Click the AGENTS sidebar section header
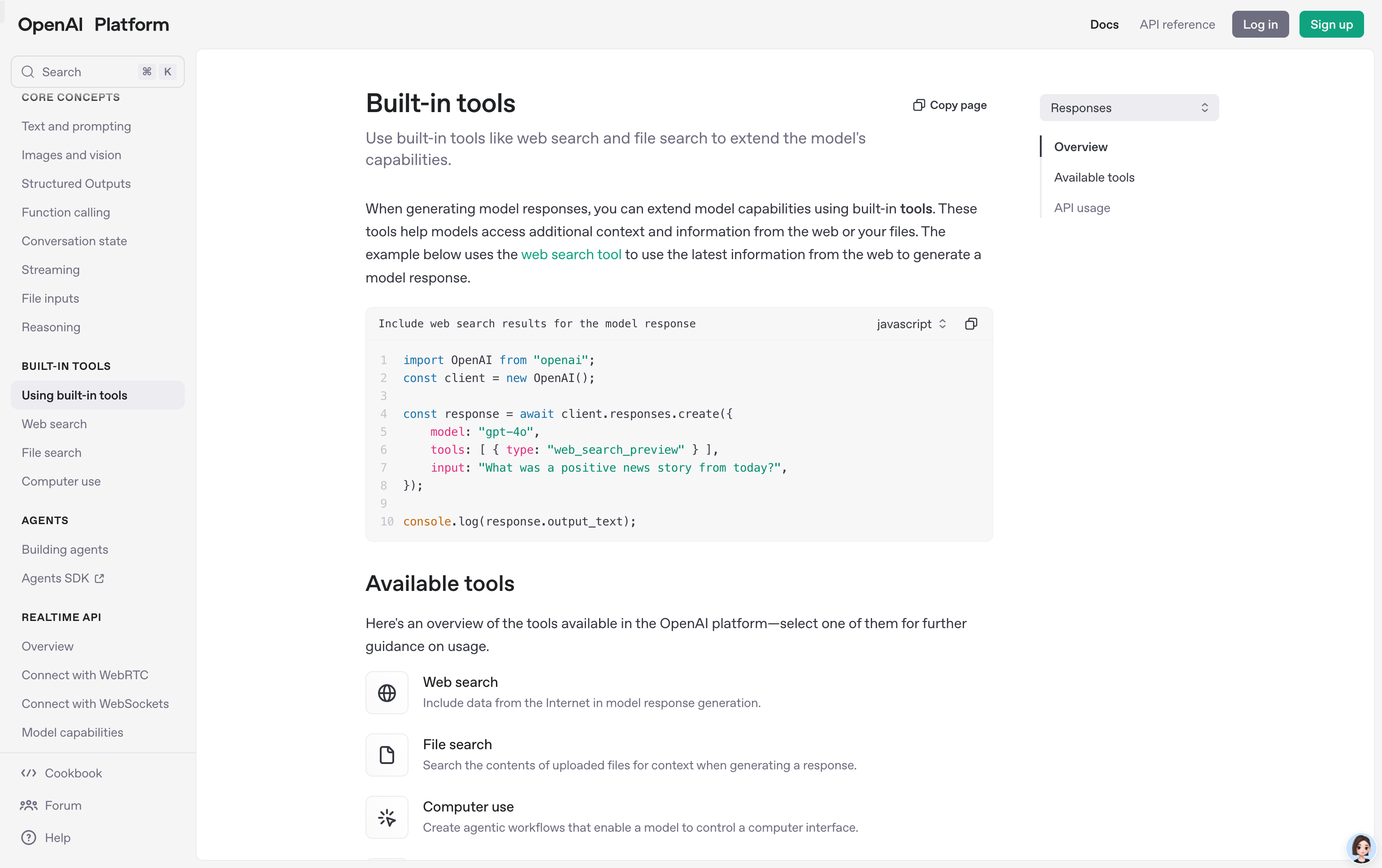1382x868 pixels. click(45, 521)
